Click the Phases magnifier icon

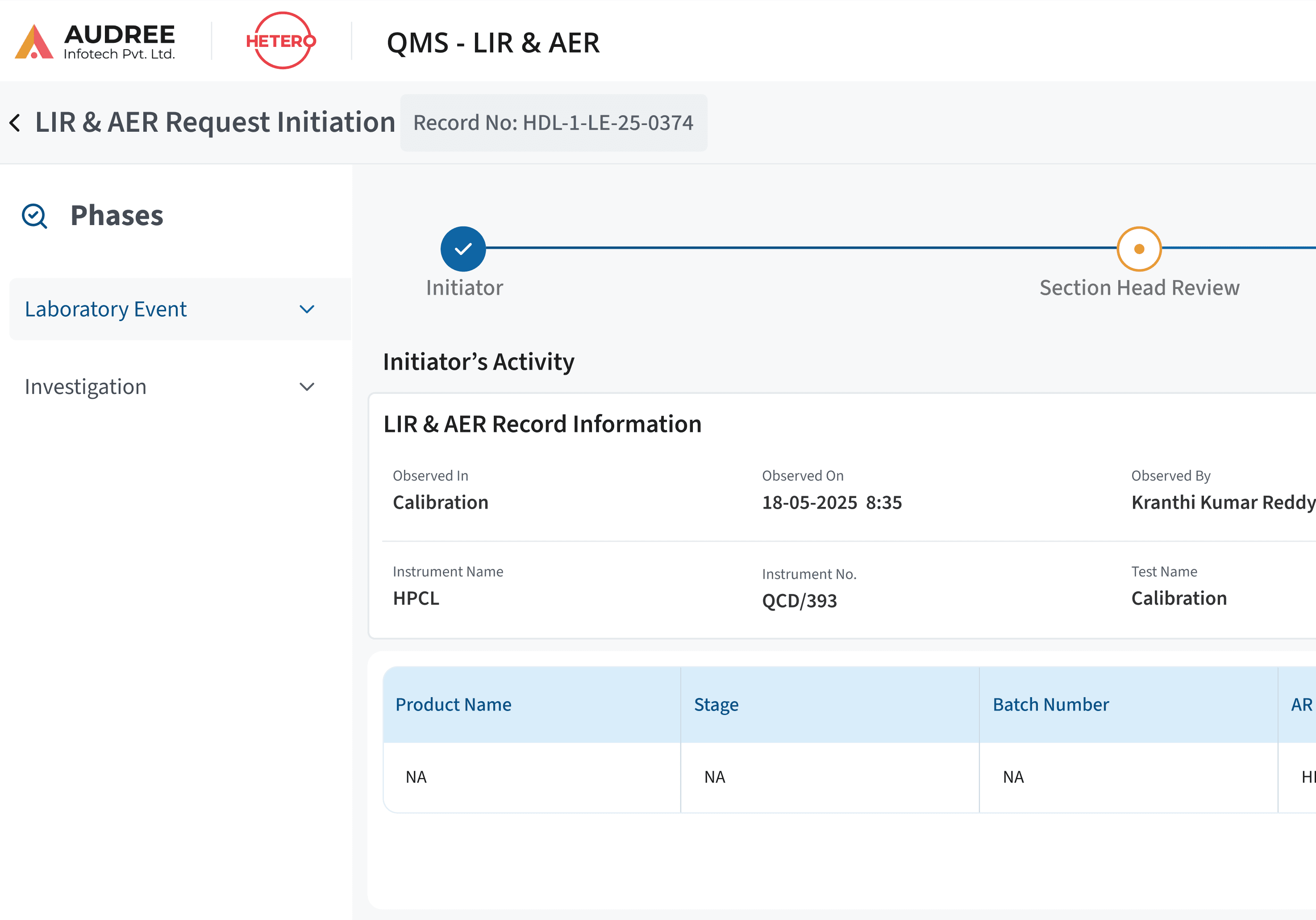coord(34,216)
